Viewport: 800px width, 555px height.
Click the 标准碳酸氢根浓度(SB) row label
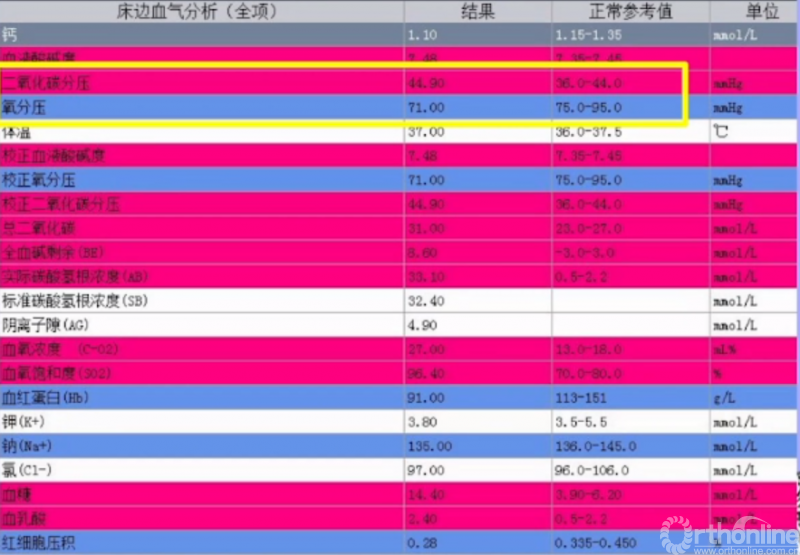[x=81, y=300]
